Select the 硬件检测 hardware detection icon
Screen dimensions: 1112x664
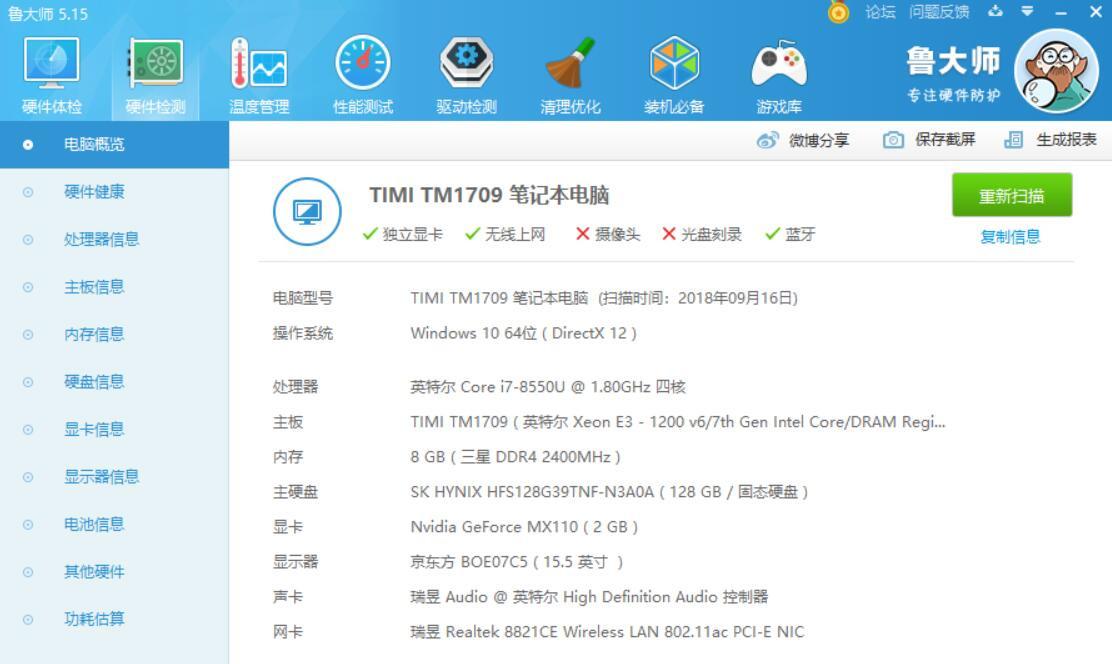click(x=155, y=76)
